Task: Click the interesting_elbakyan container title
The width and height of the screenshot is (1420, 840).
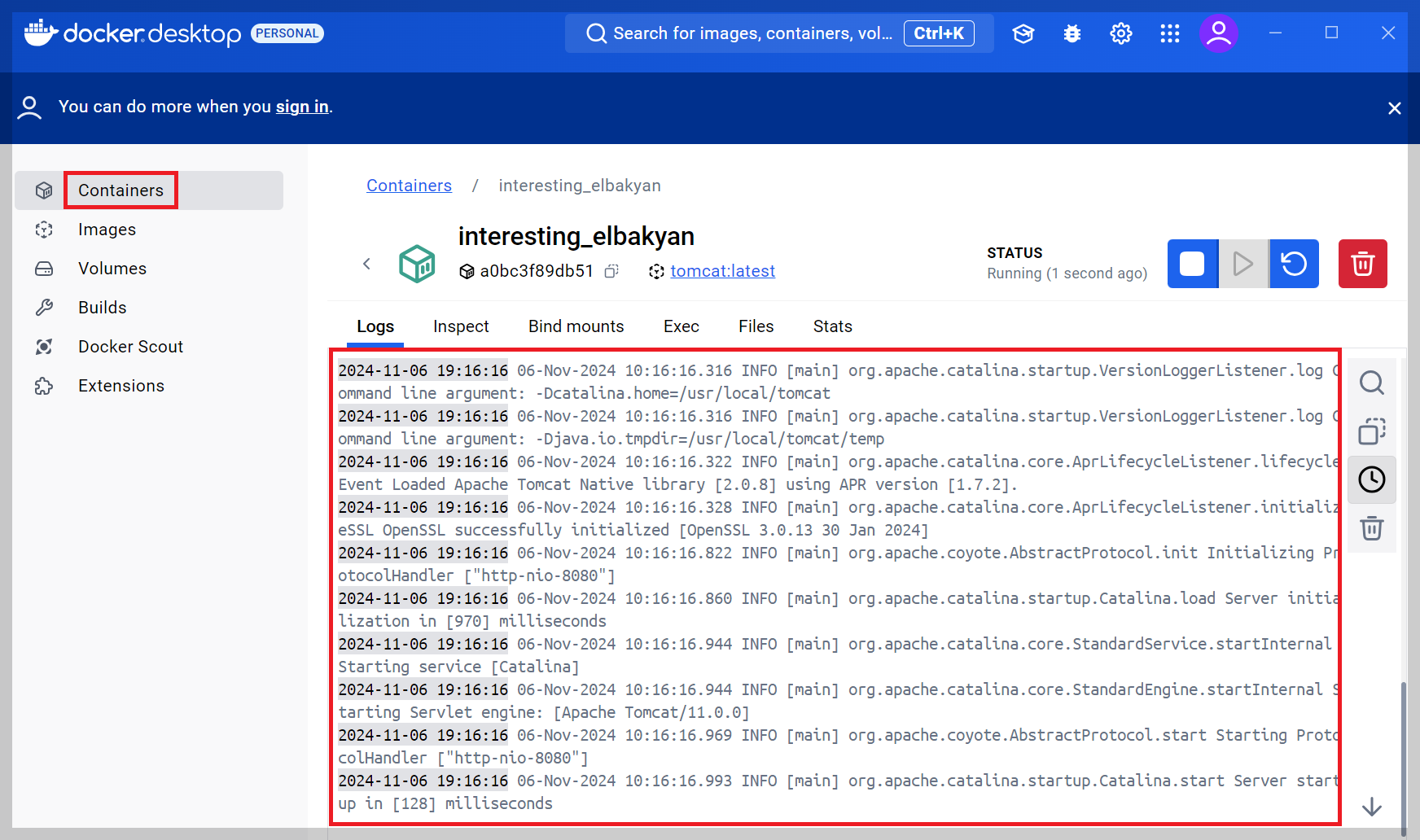Action: [576, 236]
